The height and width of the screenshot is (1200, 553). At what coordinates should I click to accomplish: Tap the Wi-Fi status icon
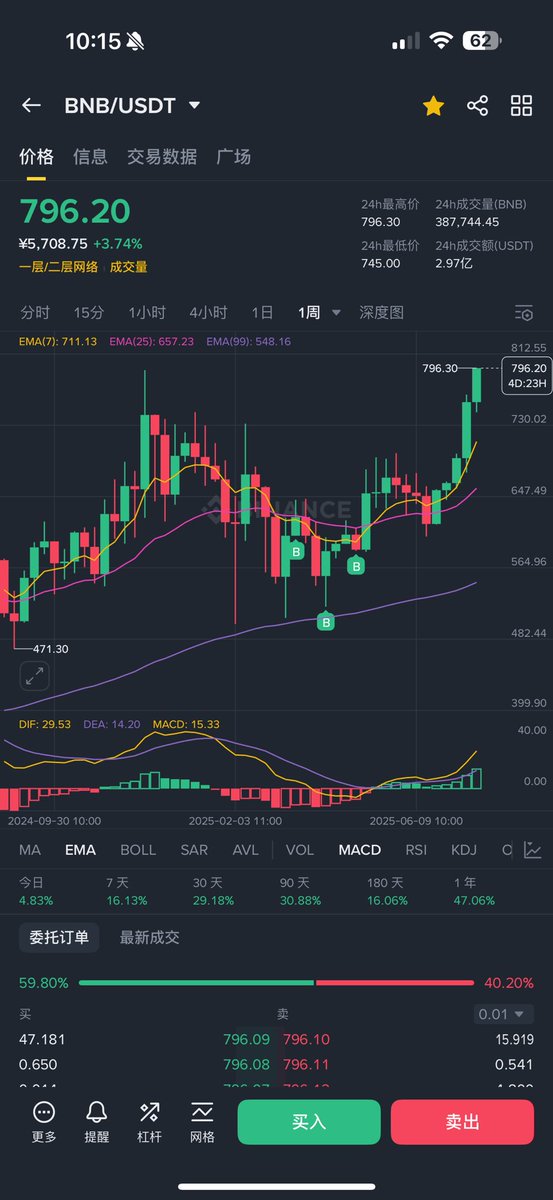(441, 41)
